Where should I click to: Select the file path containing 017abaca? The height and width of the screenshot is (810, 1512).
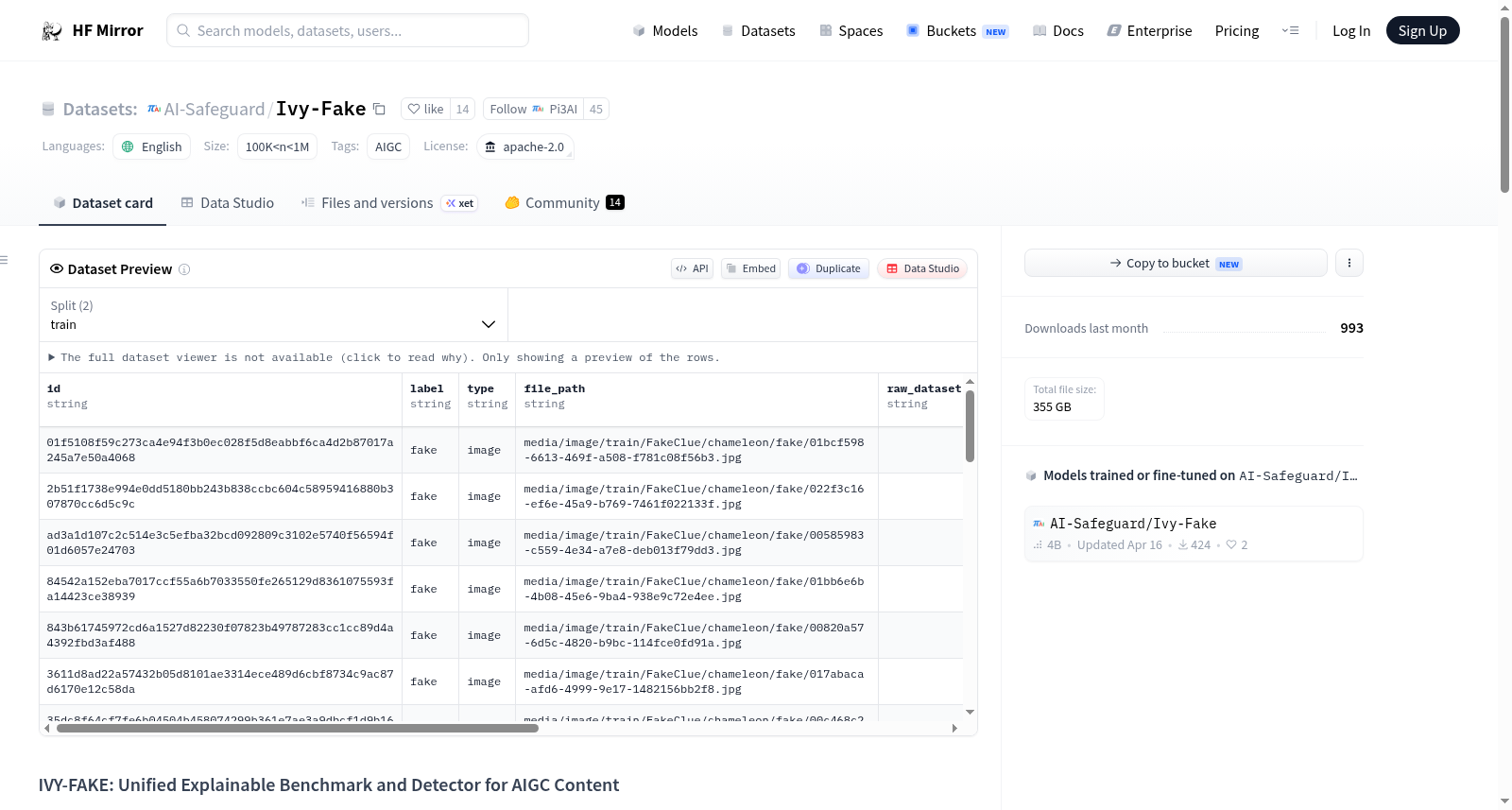(696, 681)
